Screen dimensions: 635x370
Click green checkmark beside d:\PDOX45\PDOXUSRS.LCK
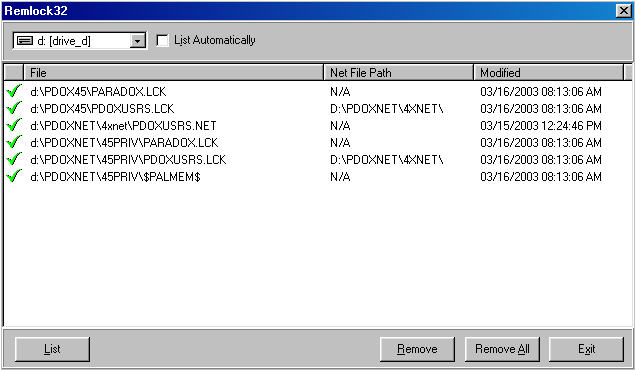[14, 108]
